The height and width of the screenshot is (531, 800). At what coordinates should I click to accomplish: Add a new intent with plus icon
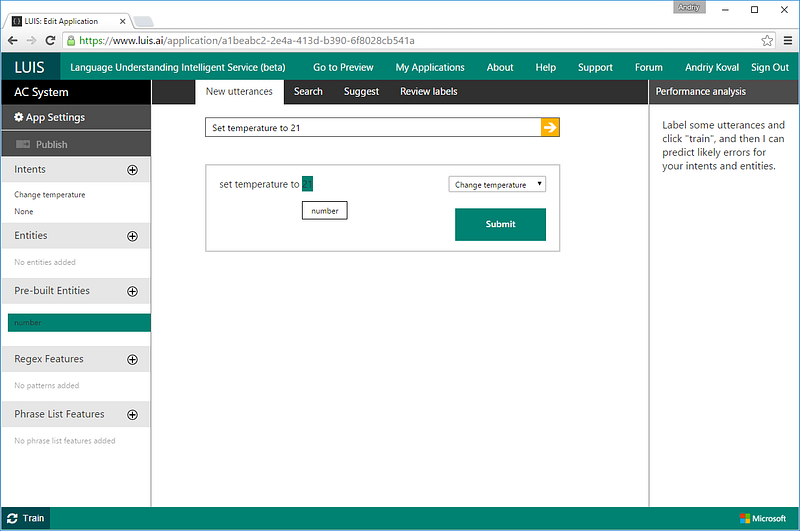point(132,170)
